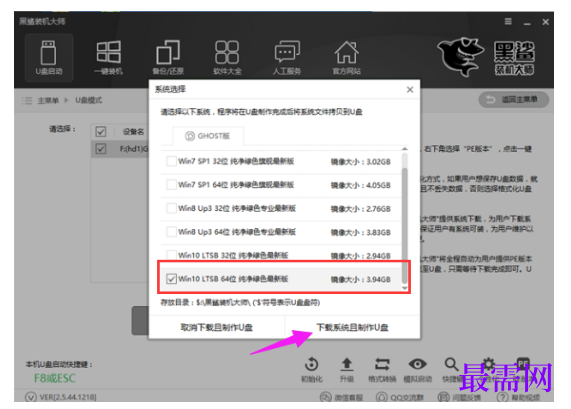571x409 pixels.
Task: Click the 取消下载且制作U盘 button
Action: (217, 327)
